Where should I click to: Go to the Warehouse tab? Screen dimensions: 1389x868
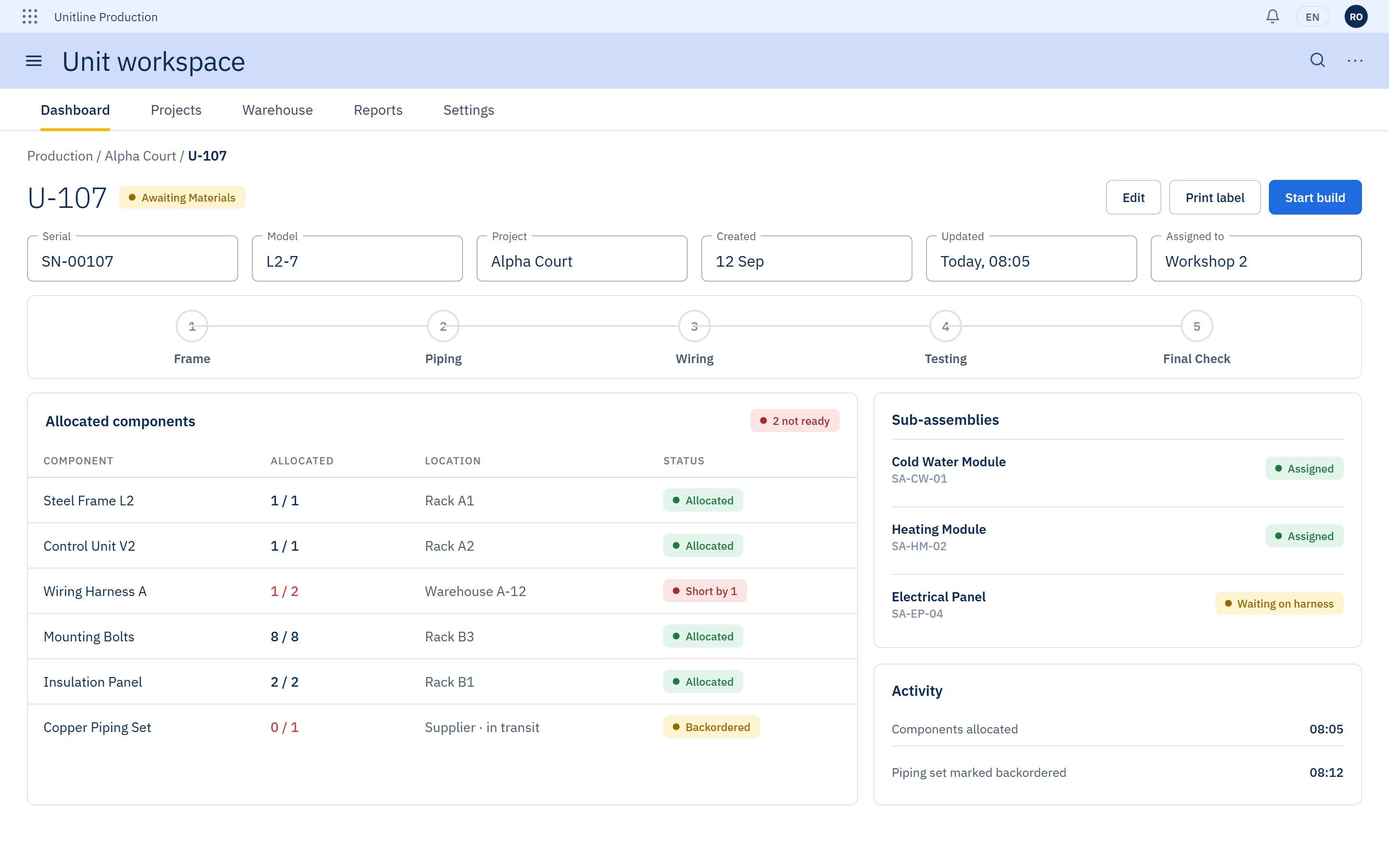coord(278,110)
